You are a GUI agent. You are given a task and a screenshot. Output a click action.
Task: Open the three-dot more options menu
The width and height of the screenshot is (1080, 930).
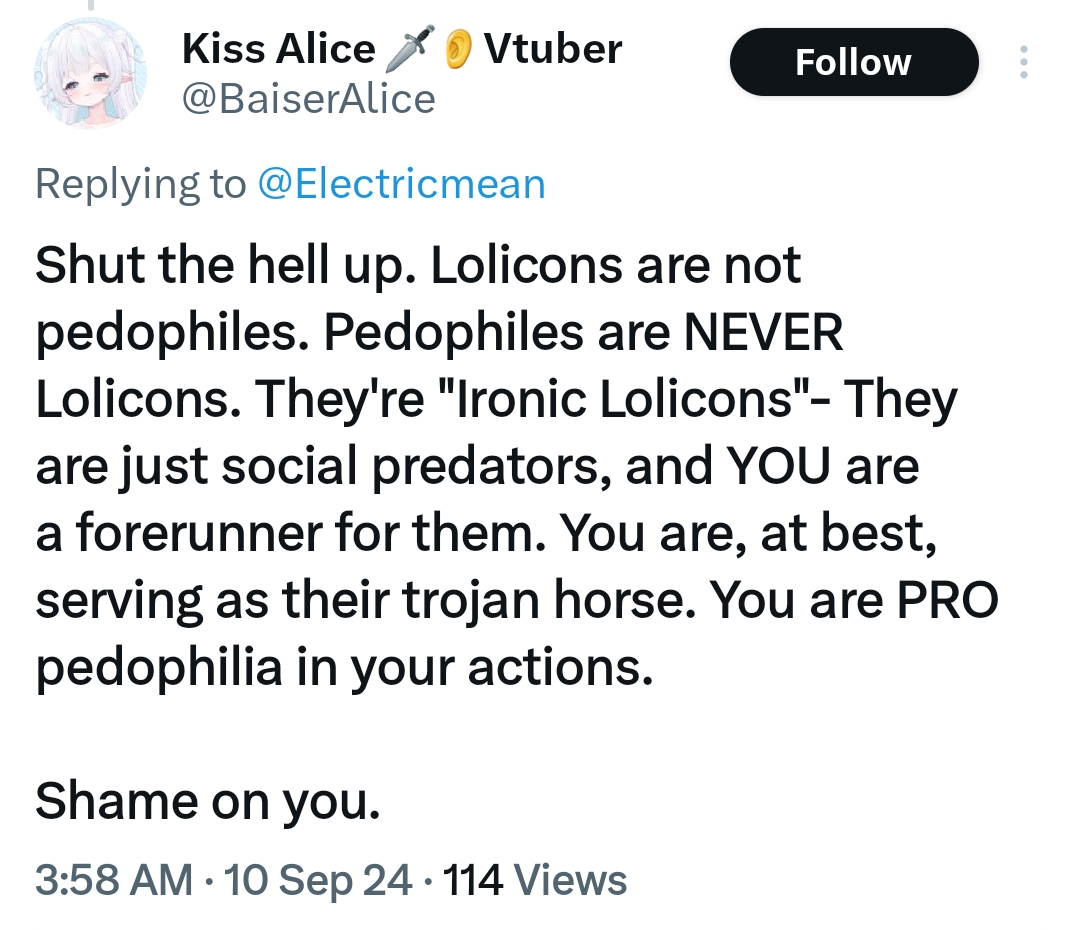tap(1024, 62)
